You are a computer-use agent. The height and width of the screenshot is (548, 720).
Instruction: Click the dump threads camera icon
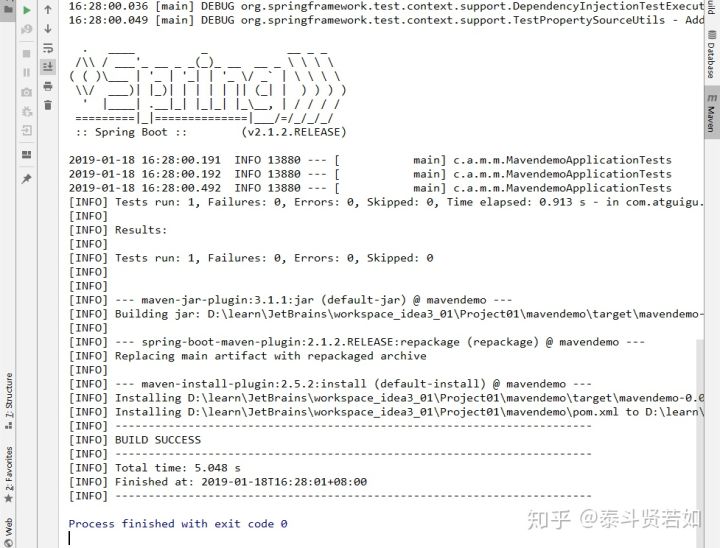pyautogui.click(x=27, y=92)
